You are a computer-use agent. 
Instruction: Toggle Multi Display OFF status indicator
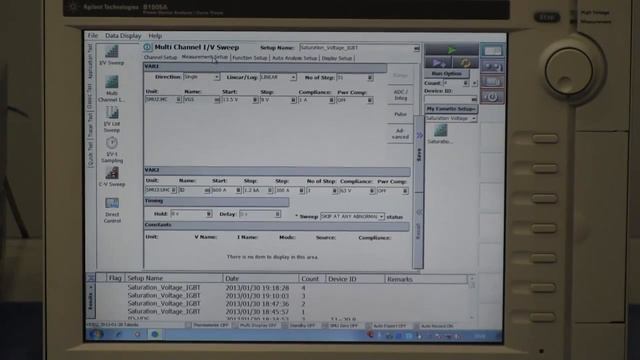(x=255, y=325)
